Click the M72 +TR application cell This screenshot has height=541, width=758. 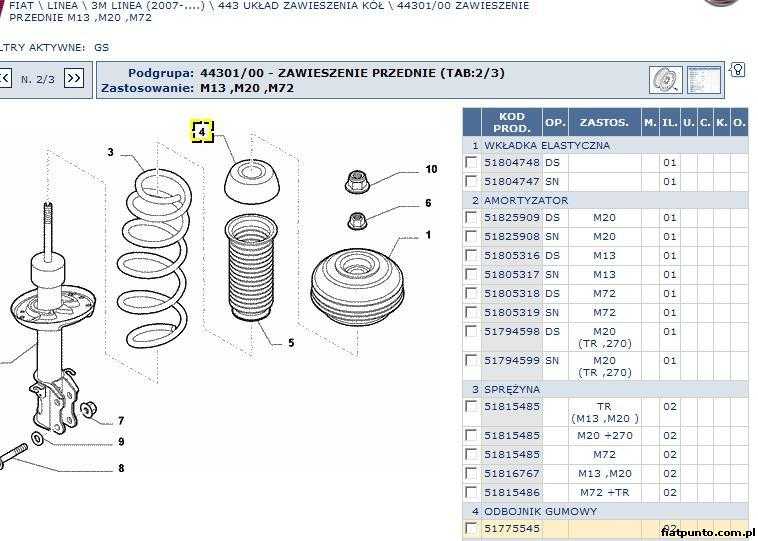(x=605, y=493)
